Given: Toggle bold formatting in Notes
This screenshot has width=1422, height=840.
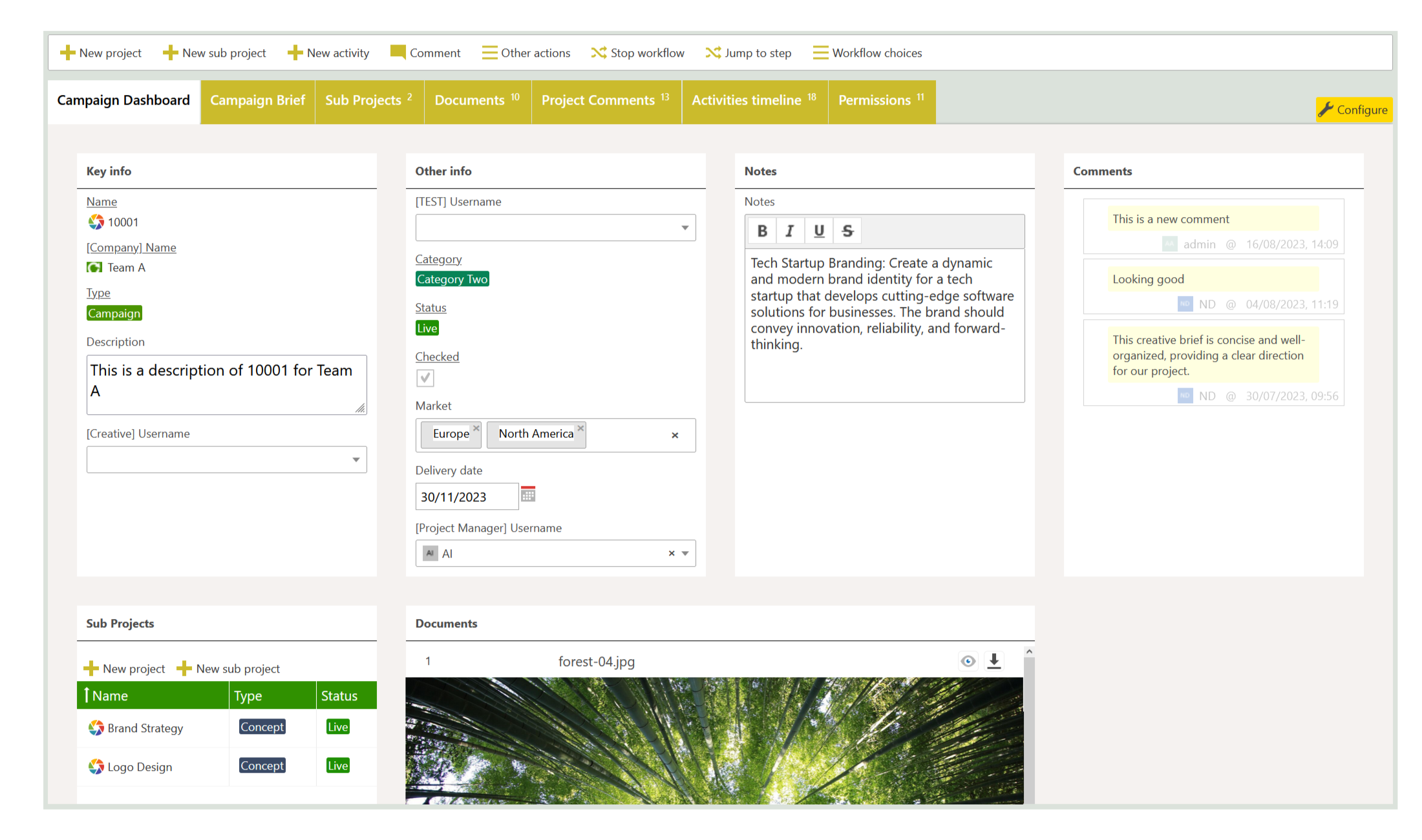Looking at the screenshot, I should [x=762, y=231].
